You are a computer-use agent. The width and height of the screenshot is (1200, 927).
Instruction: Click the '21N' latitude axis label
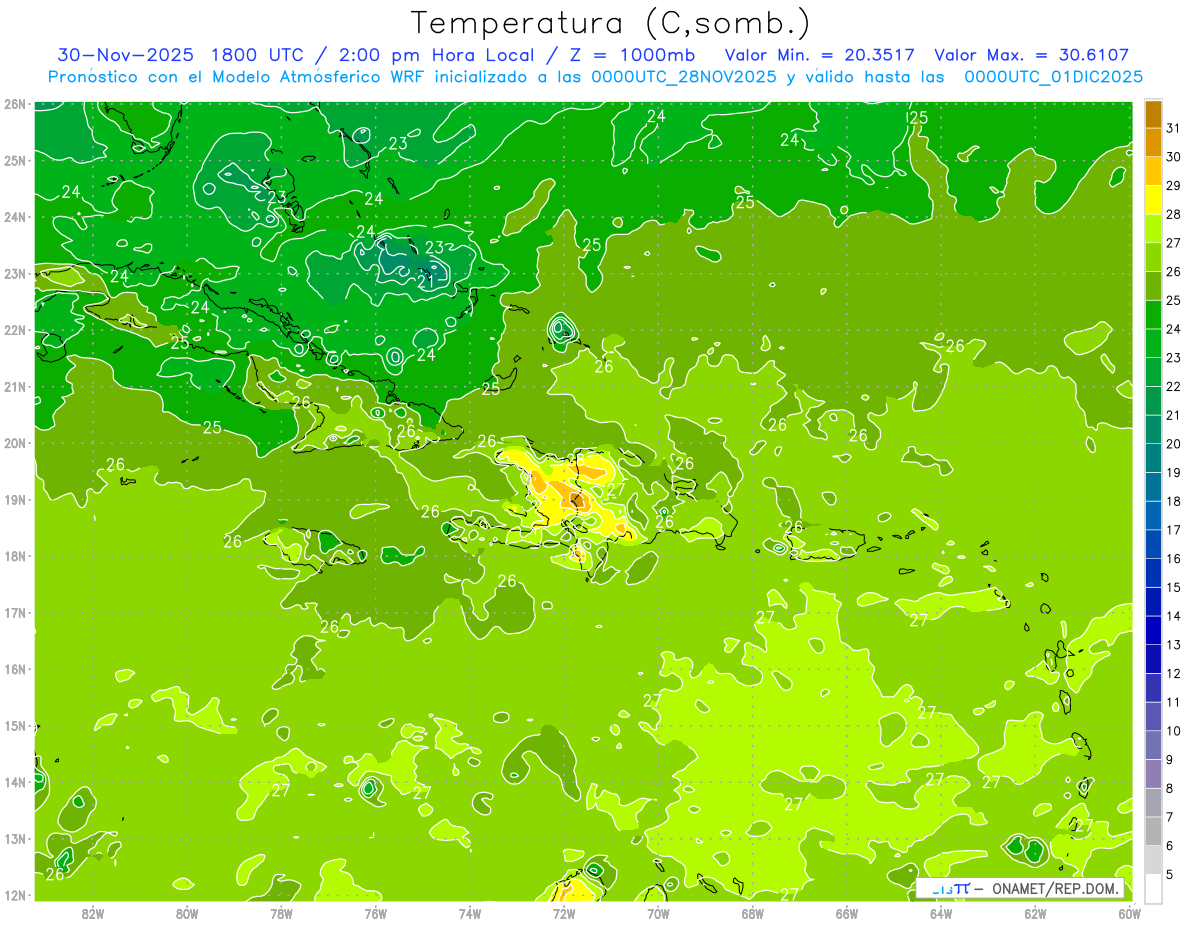click(14, 386)
